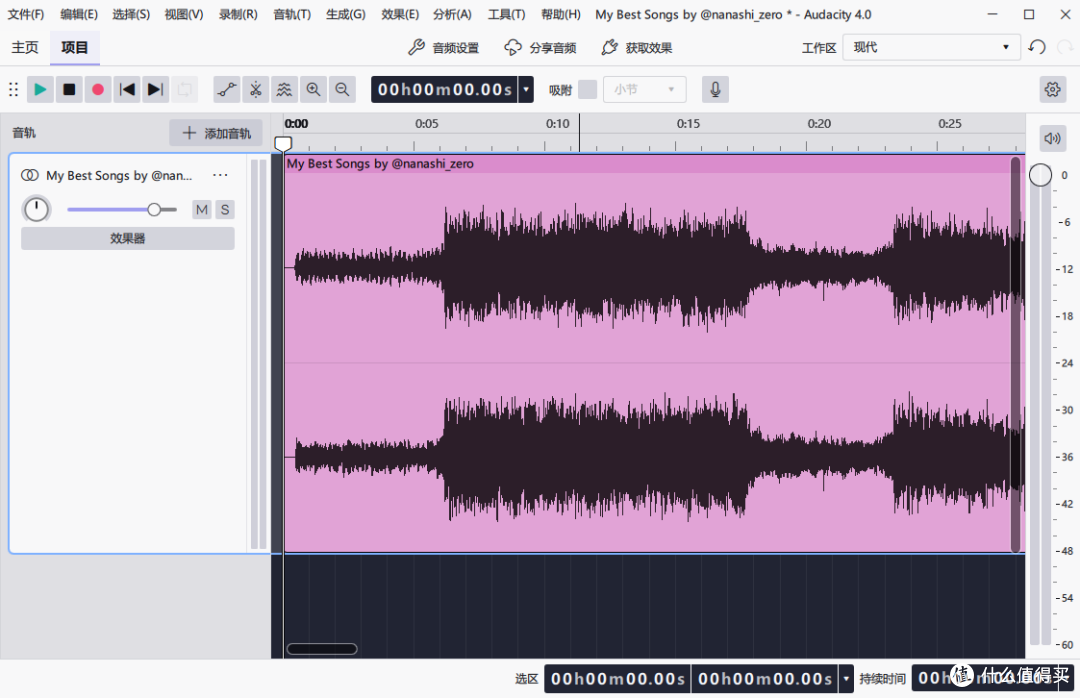Open the 文件(F) menu

point(25,14)
